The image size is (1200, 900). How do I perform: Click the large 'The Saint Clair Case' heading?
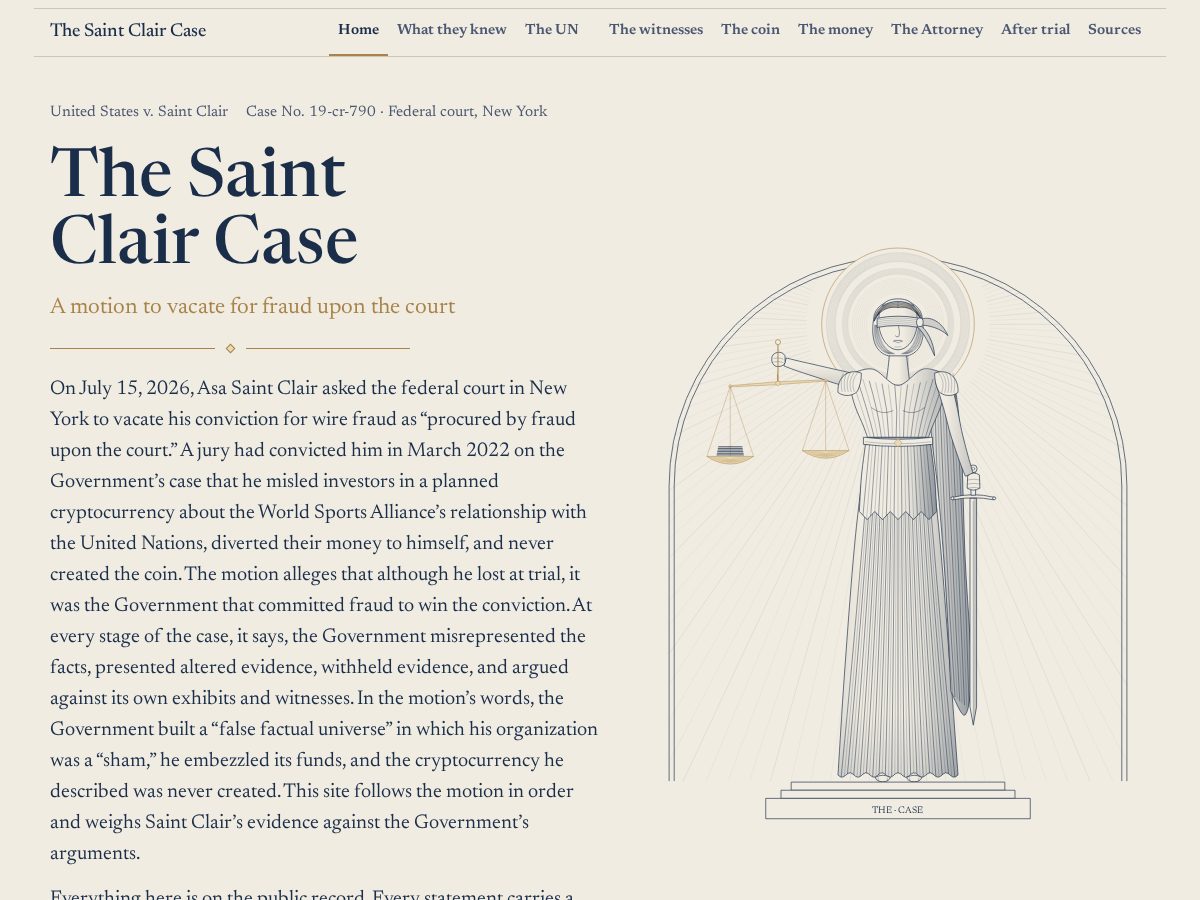coord(204,207)
